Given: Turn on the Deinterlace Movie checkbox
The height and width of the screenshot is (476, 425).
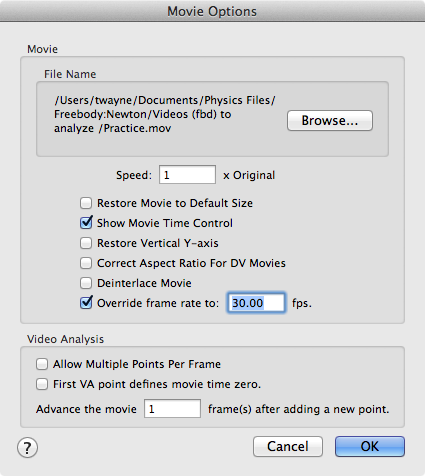Looking at the screenshot, I should click(86, 283).
